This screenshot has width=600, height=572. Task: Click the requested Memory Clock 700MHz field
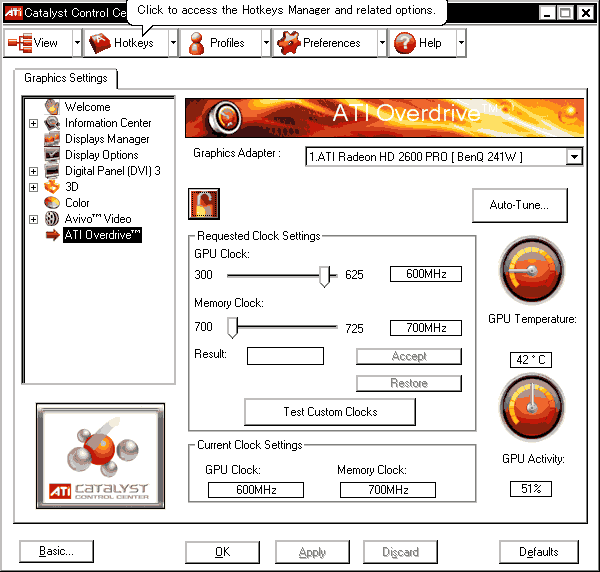pos(426,328)
